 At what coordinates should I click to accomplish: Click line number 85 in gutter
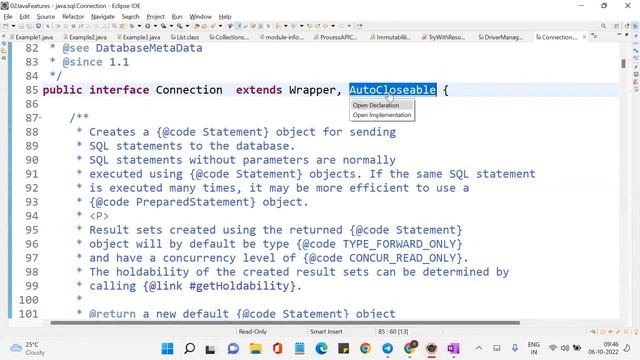click(31, 90)
